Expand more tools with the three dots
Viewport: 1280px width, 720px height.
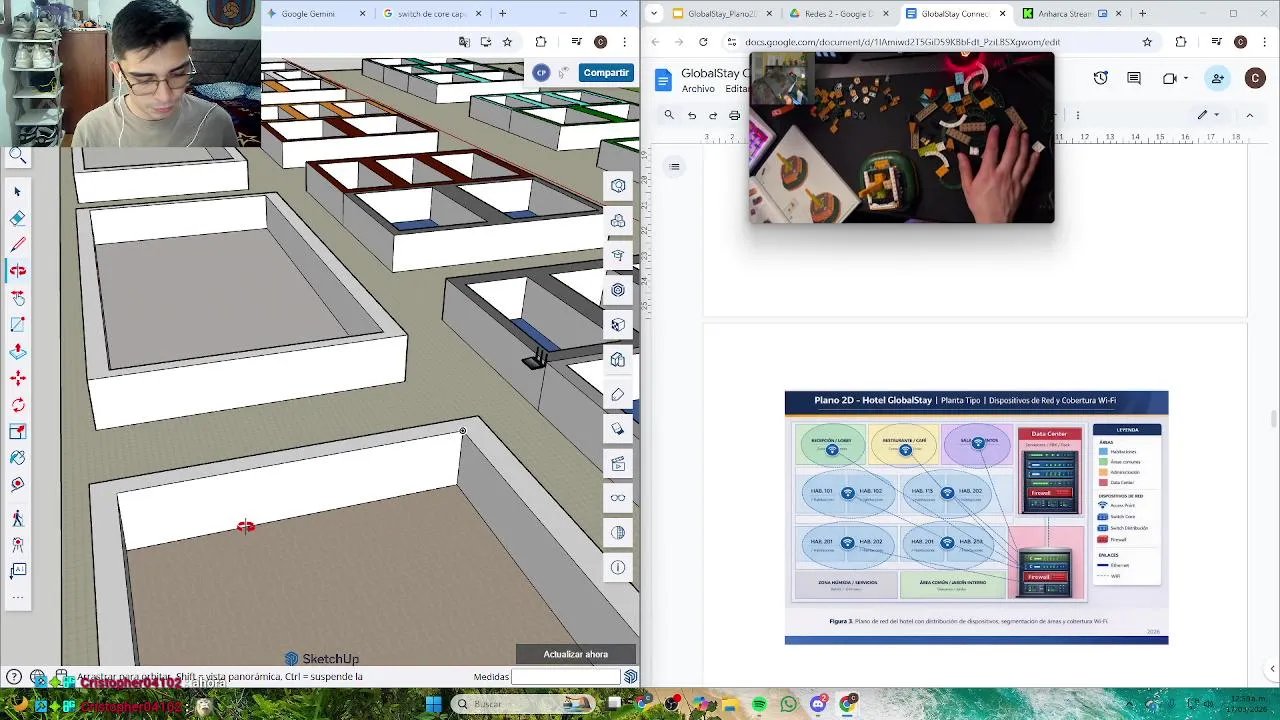pyautogui.click(x=17, y=597)
